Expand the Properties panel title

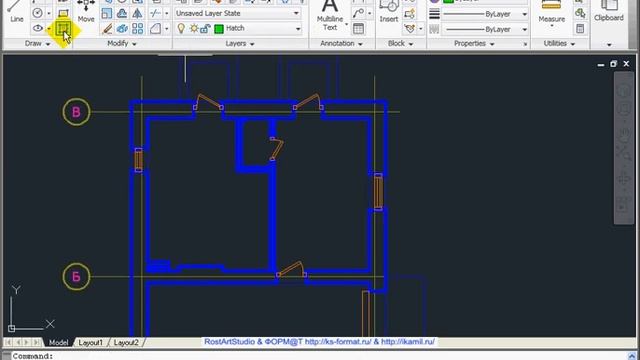tap(474, 43)
